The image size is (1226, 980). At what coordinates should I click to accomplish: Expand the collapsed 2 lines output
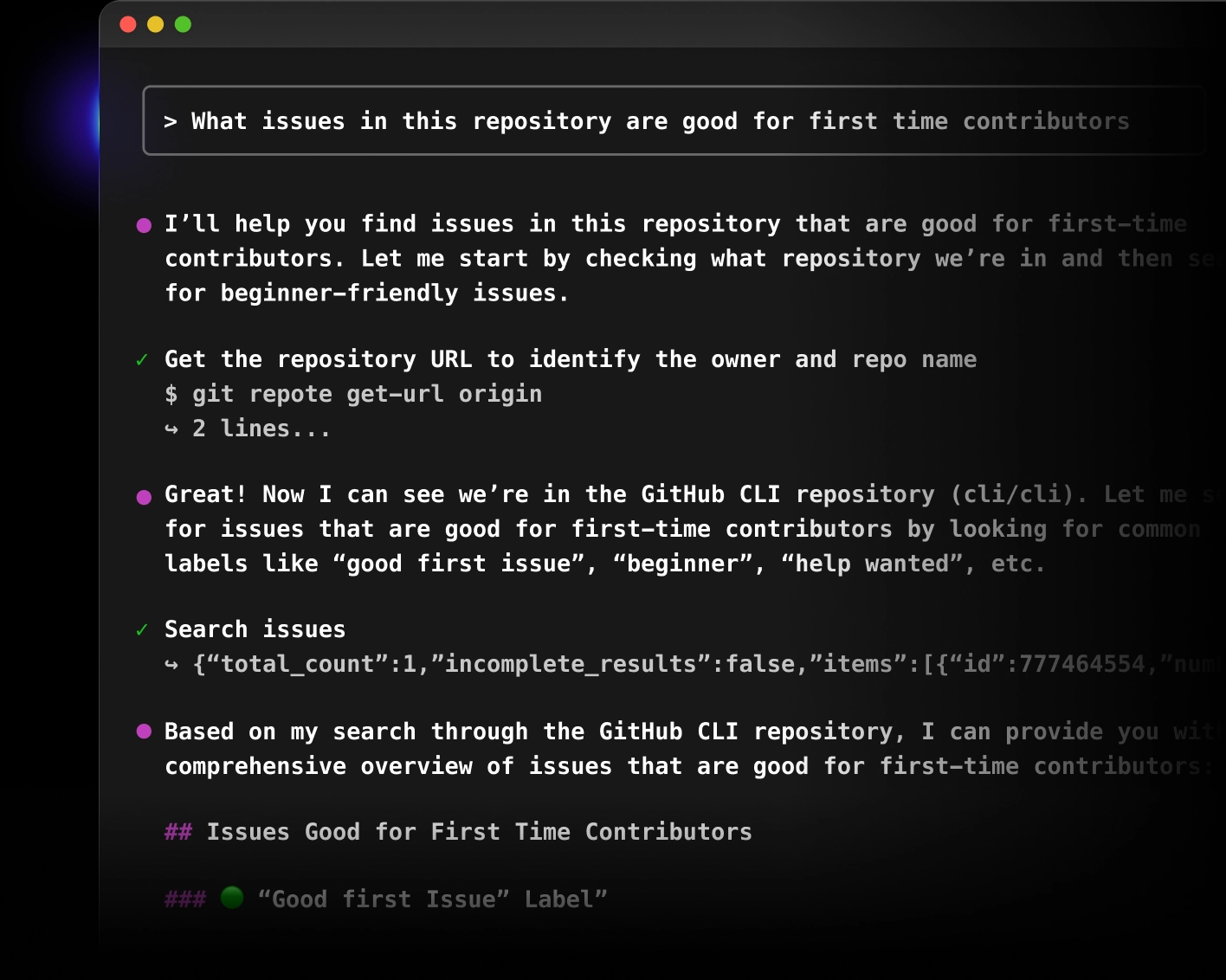click(x=260, y=428)
